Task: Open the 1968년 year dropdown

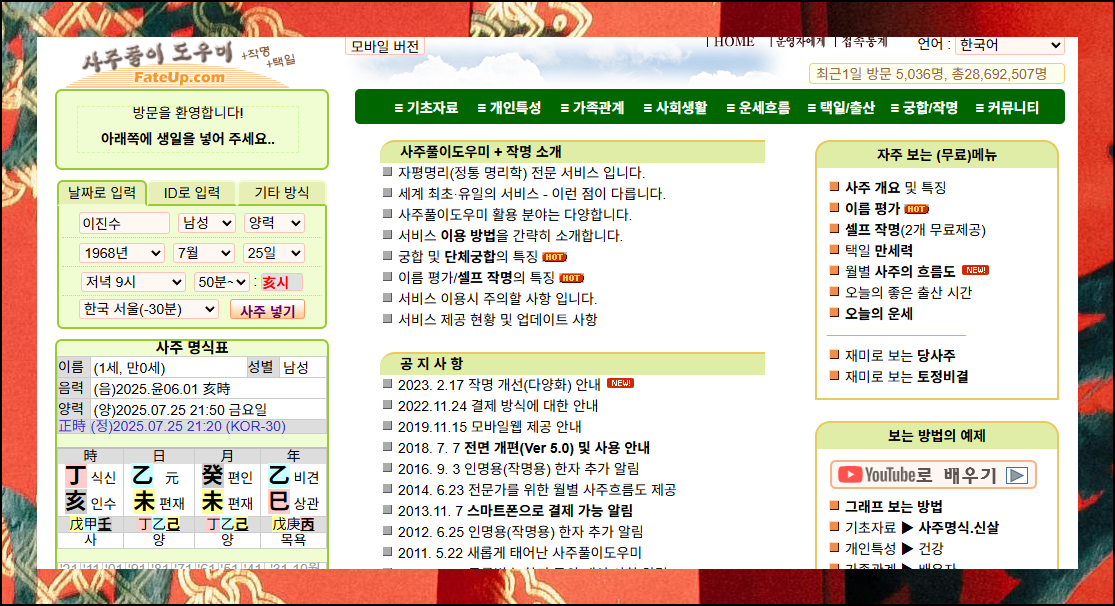Action: (x=122, y=253)
